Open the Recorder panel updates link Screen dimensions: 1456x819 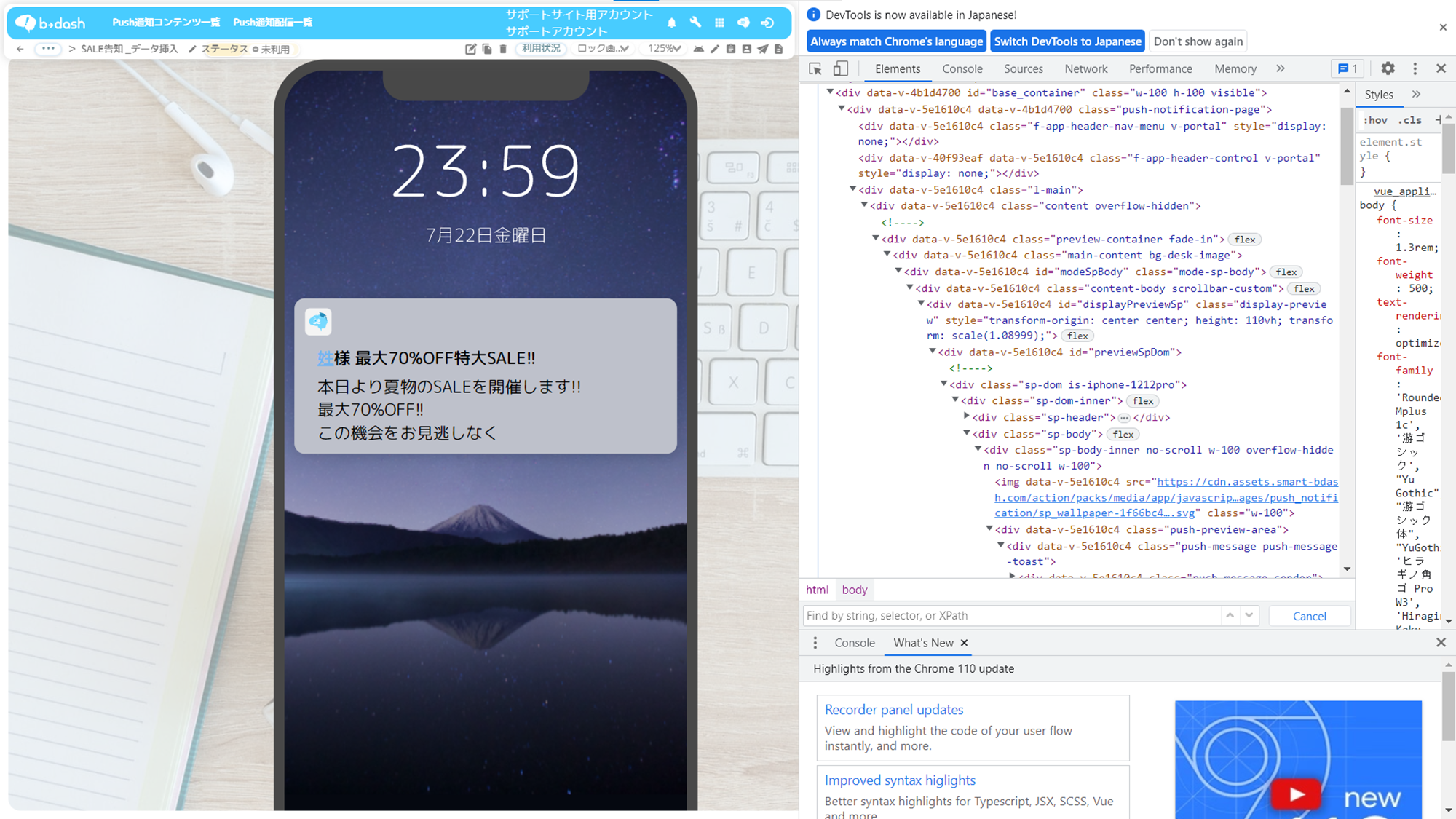893,709
